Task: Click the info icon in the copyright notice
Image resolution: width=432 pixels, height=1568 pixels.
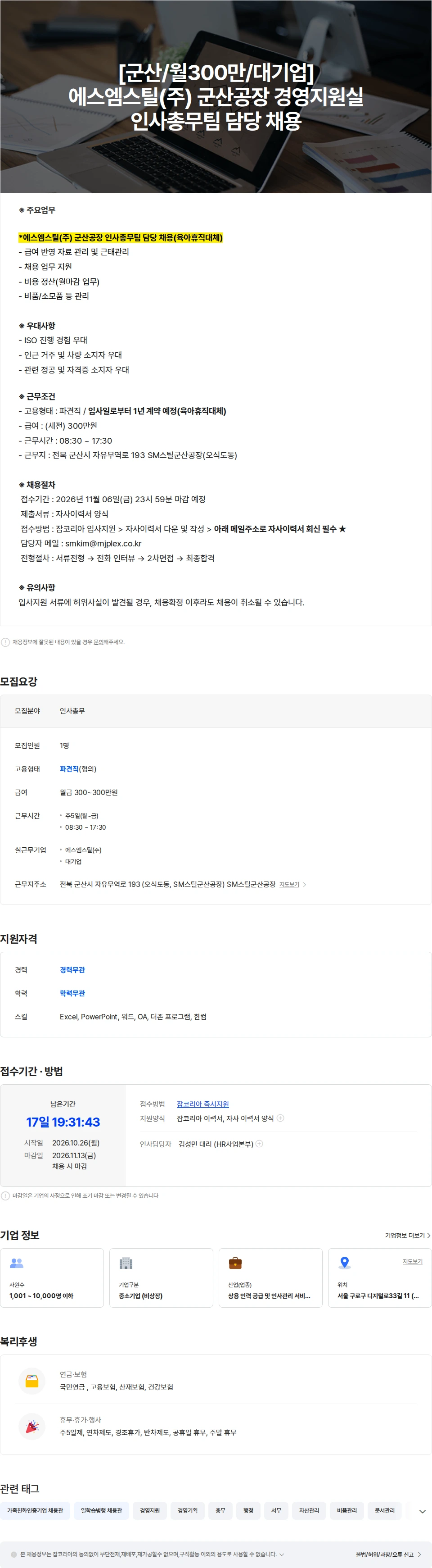Action: [x=14, y=1554]
